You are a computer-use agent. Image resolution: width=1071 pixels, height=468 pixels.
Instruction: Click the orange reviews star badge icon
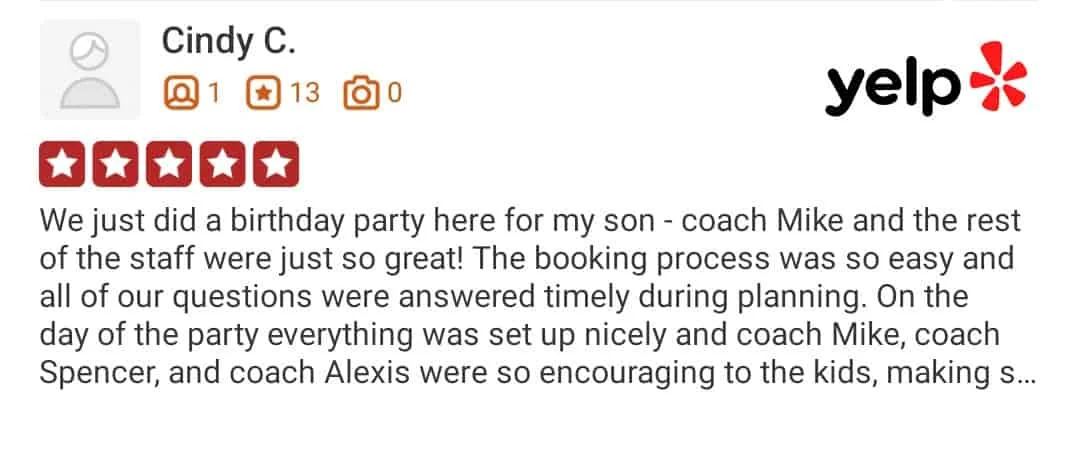[263, 93]
